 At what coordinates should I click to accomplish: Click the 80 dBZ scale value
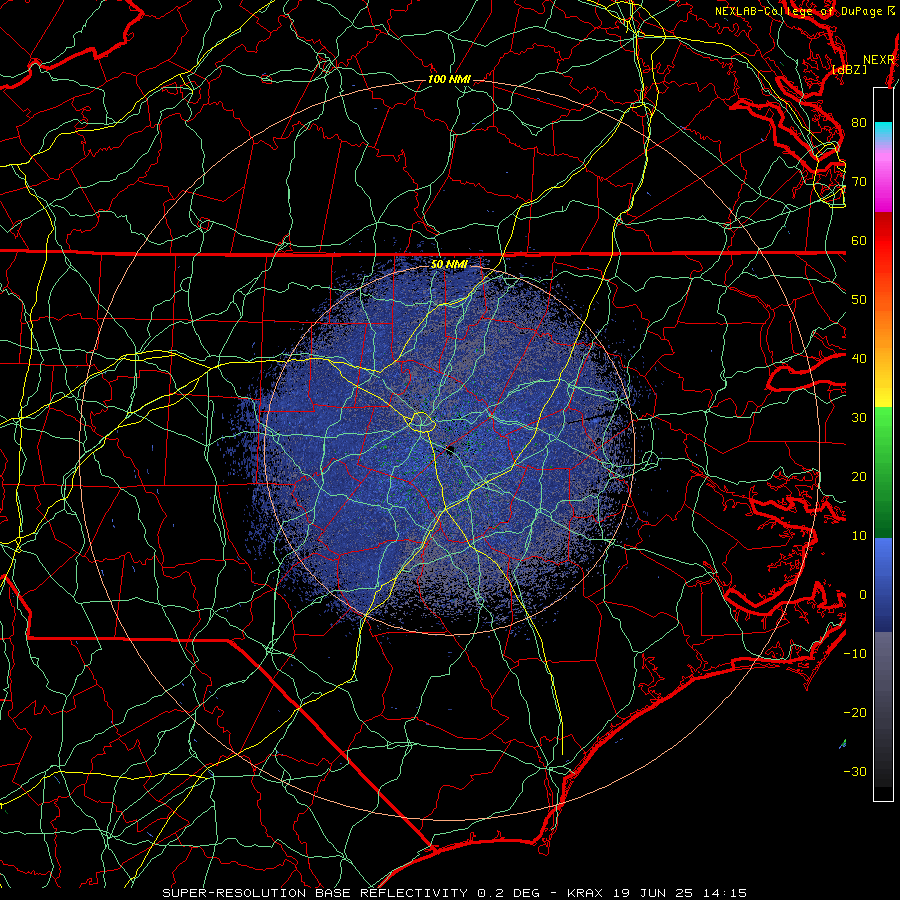click(x=859, y=123)
